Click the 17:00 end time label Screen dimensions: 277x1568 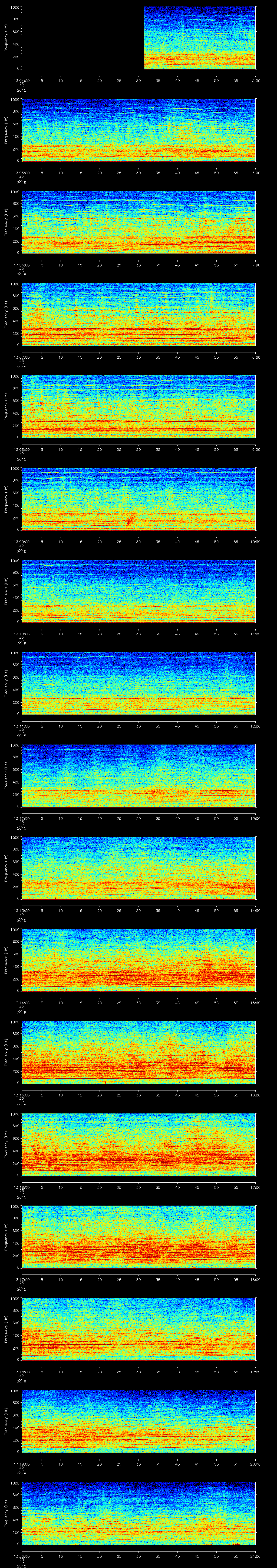(256, 1187)
